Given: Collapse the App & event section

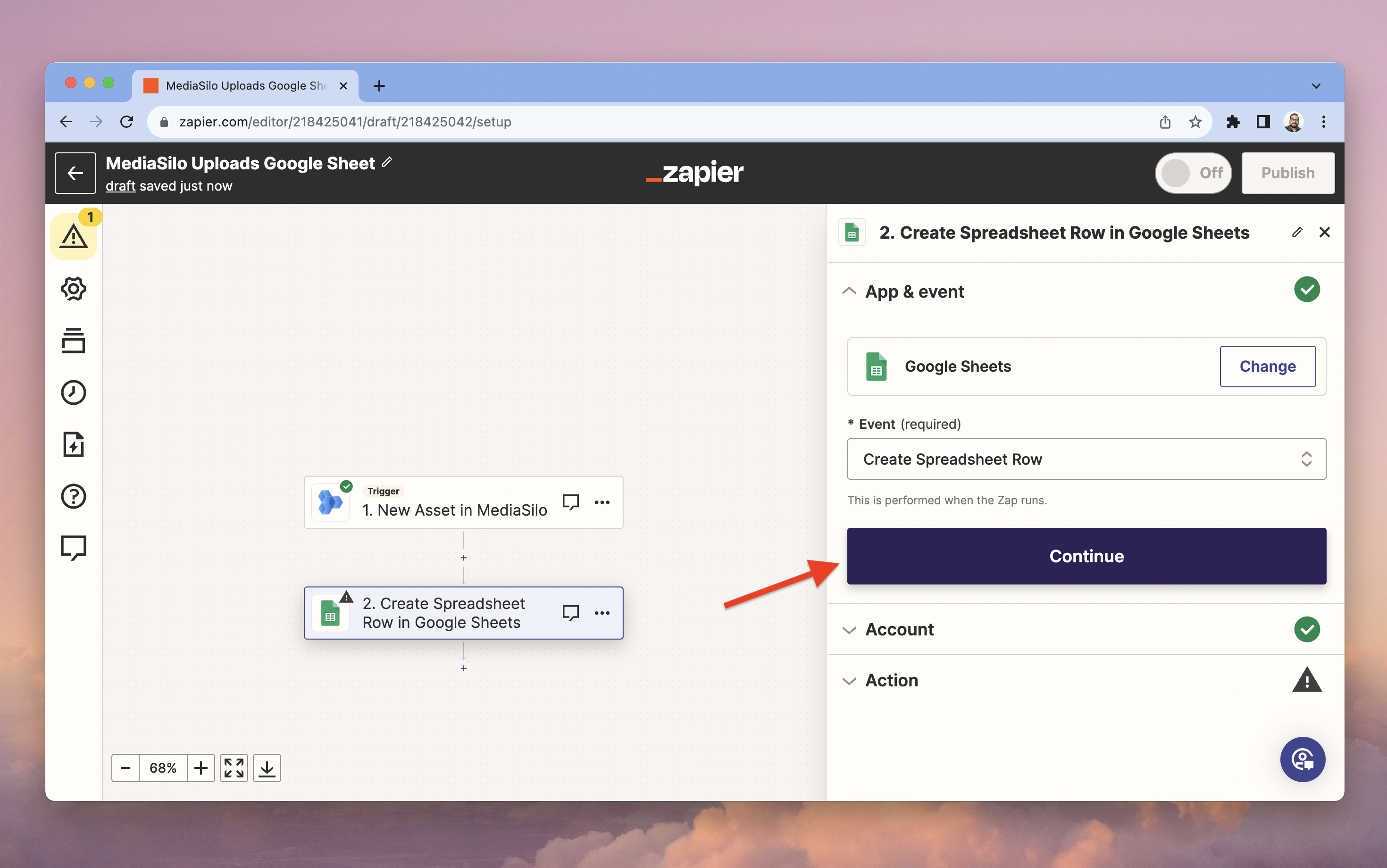Looking at the screenshot, I should point(849,291).
